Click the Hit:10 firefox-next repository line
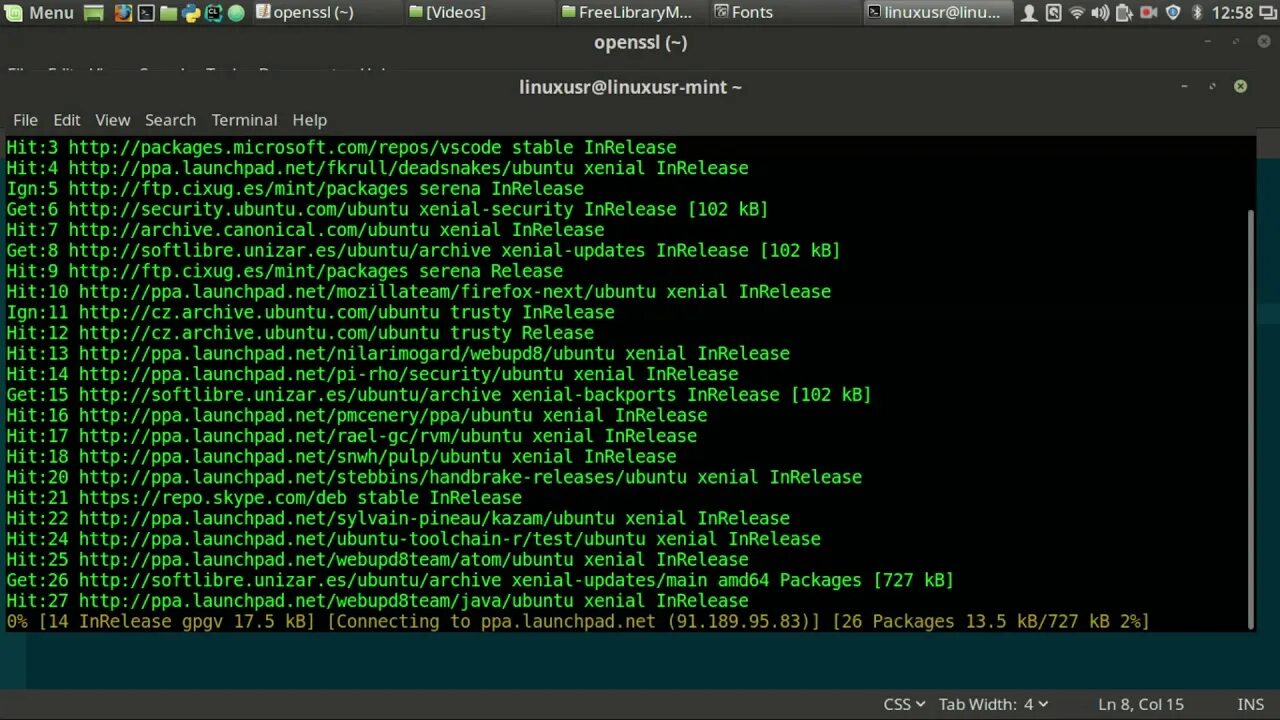 tap(418, 291)
